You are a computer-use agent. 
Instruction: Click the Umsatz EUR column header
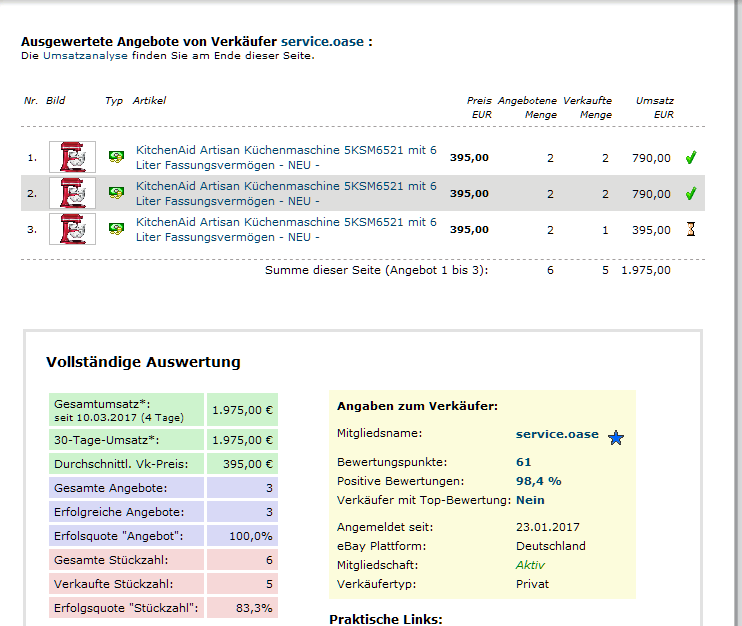click(x=655, y=107)
